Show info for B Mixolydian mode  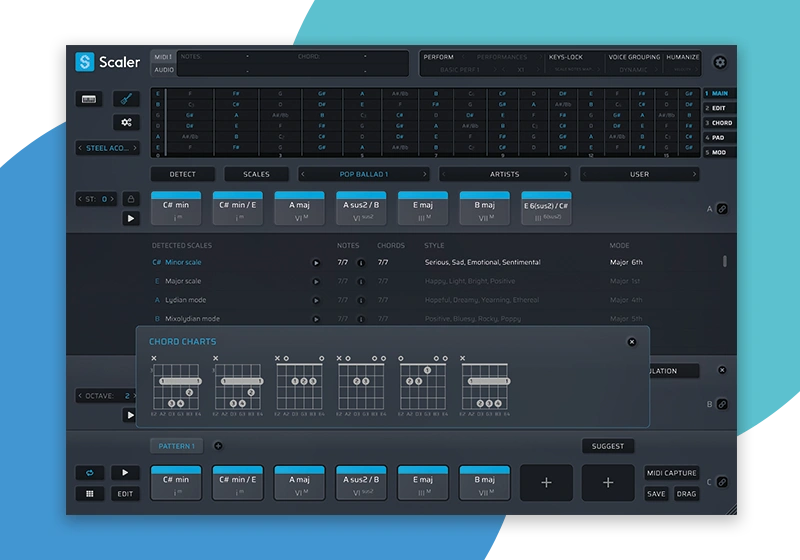pyautogui.click(x=361, y=319)
